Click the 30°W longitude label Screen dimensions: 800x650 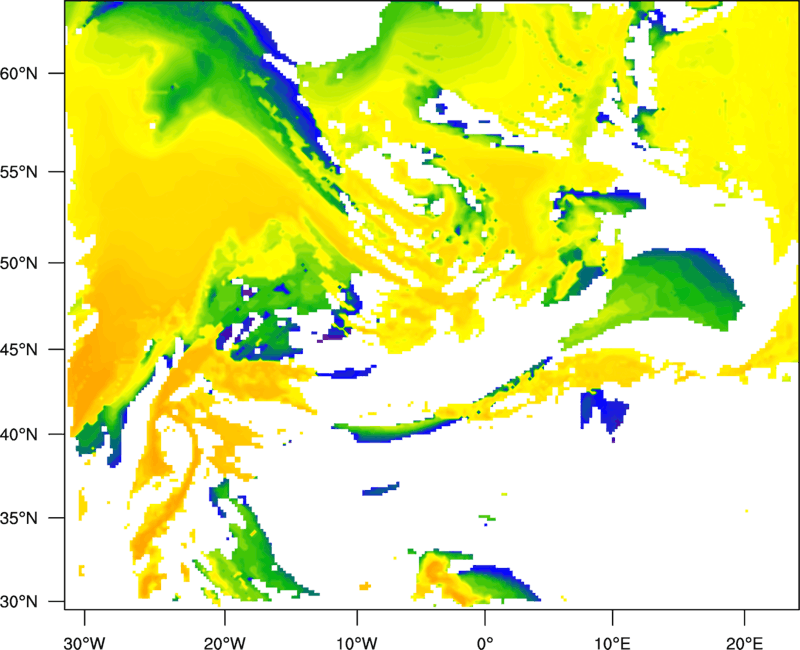point(84,643)
